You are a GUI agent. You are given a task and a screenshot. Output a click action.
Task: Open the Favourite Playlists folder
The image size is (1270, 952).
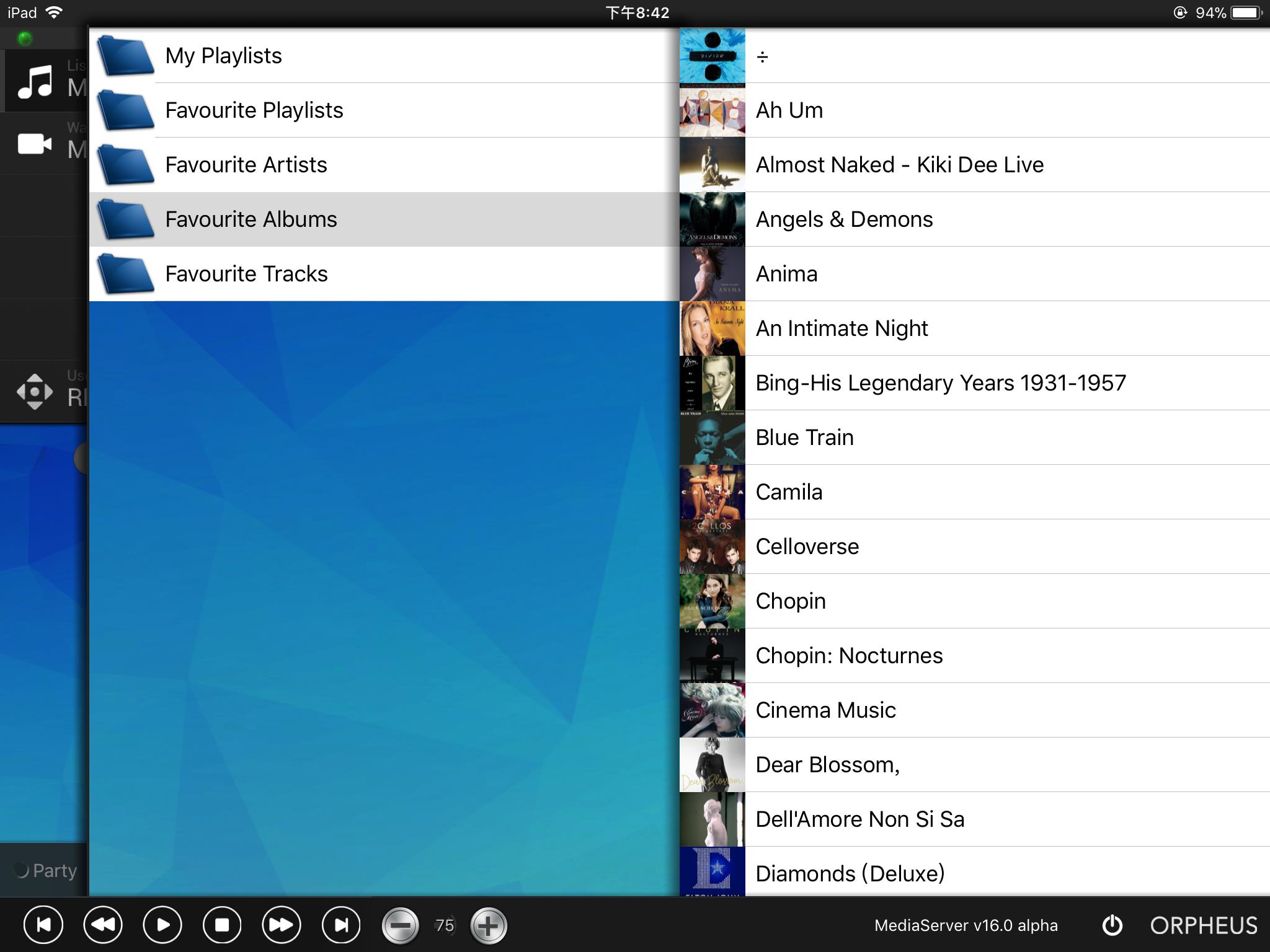[x=384, y=110]
